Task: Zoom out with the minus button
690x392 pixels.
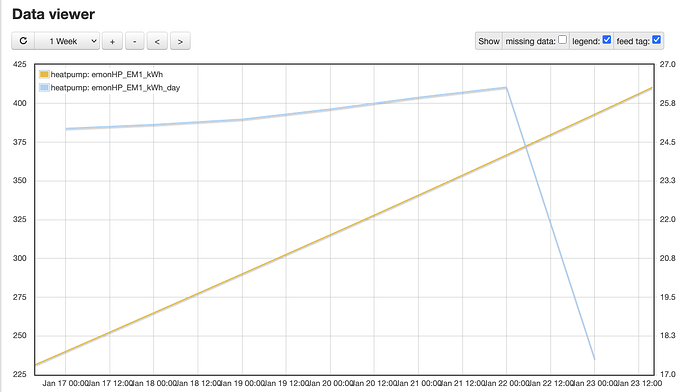Action: [135, 41]
